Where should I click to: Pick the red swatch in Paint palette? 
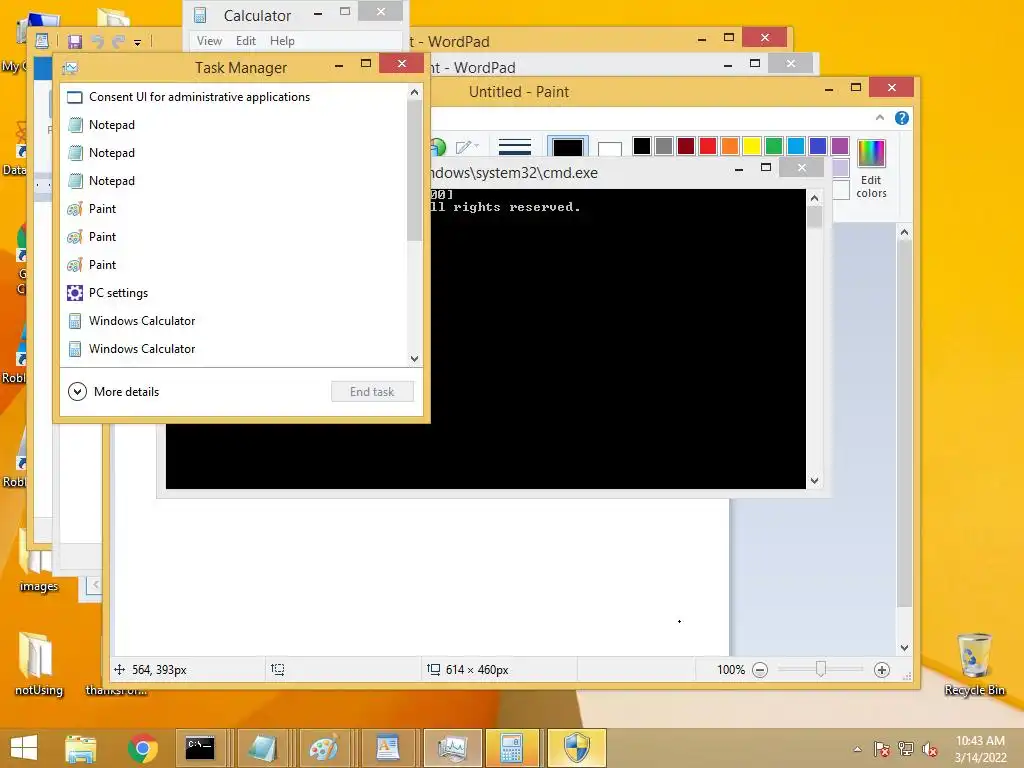(708, 146)
